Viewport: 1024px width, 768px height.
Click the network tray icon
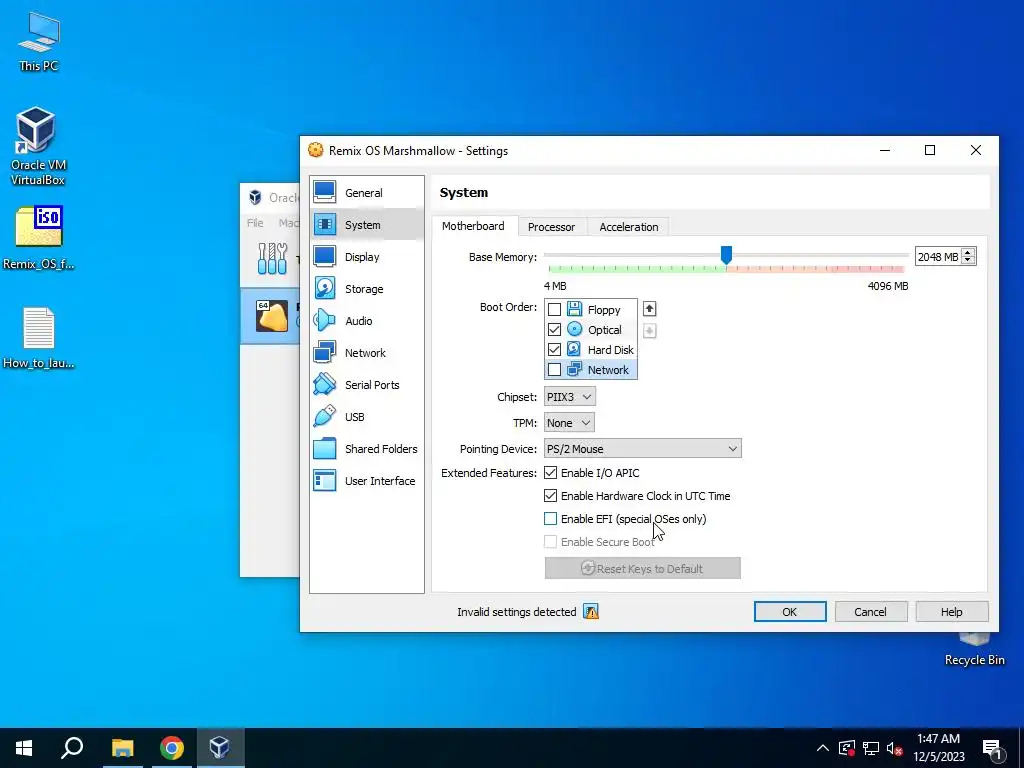pos(871,748)
